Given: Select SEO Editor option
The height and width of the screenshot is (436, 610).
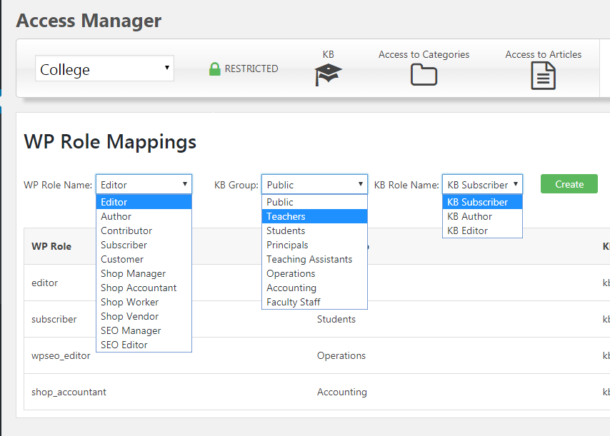Looking at the screenshot, I should pos(144,345).
